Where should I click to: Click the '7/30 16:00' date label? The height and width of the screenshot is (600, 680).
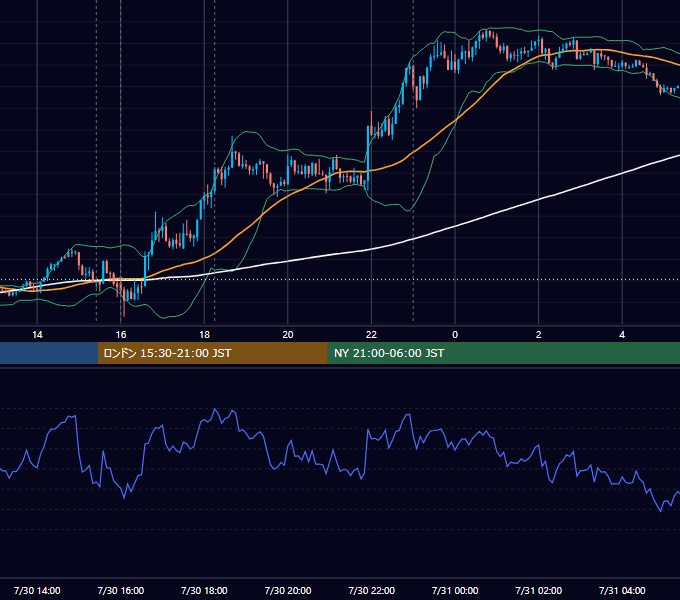121,590
